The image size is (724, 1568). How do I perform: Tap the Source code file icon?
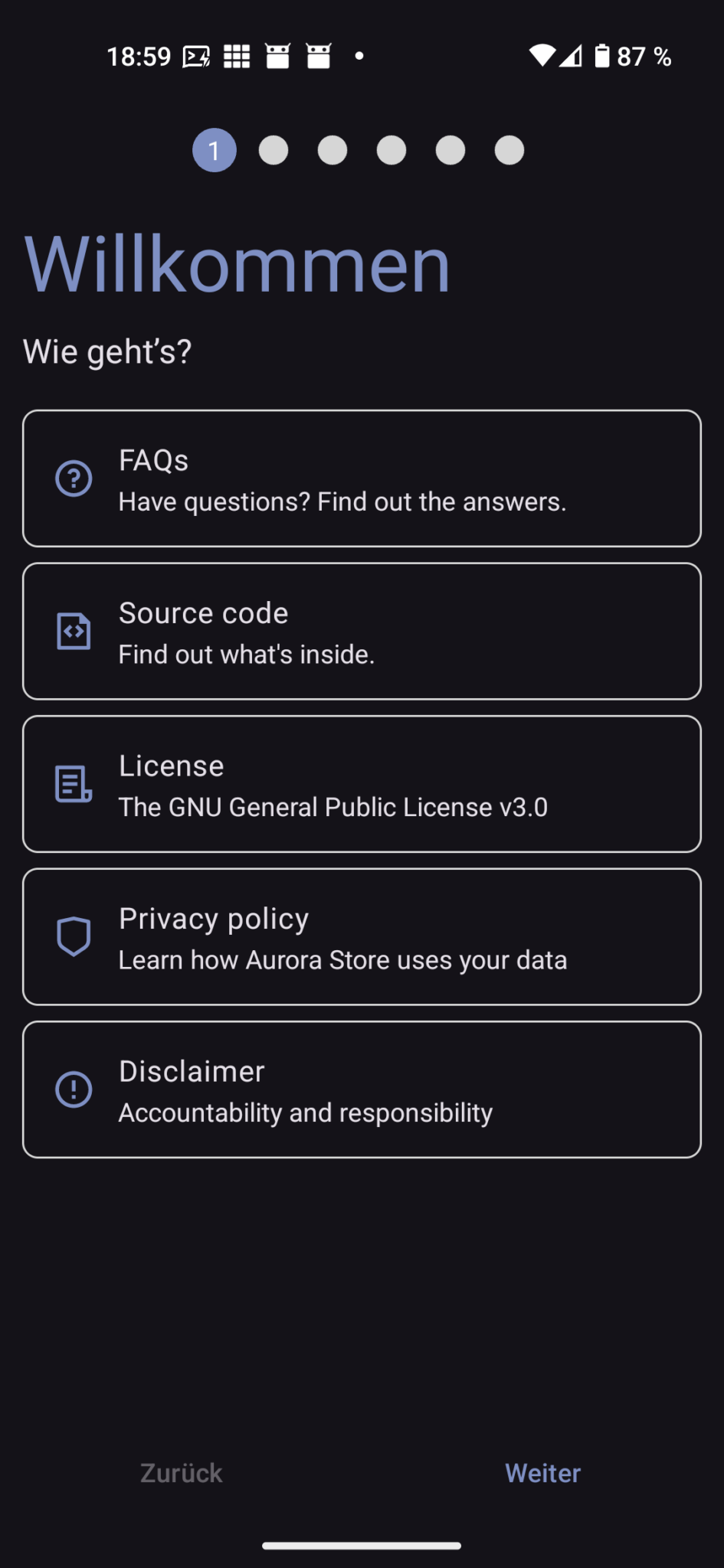[x=74, y=632]
